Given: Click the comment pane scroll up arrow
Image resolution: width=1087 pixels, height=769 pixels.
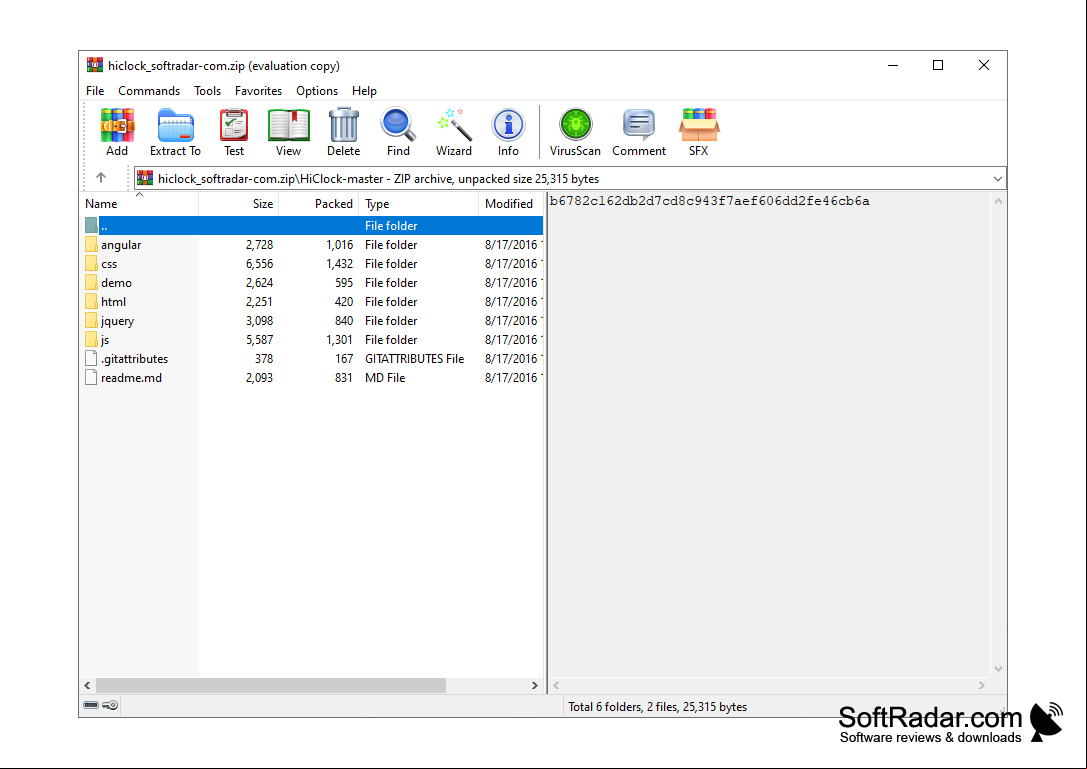Looking at the screenshot, I should pyautogui.click(x=998, y=201).
